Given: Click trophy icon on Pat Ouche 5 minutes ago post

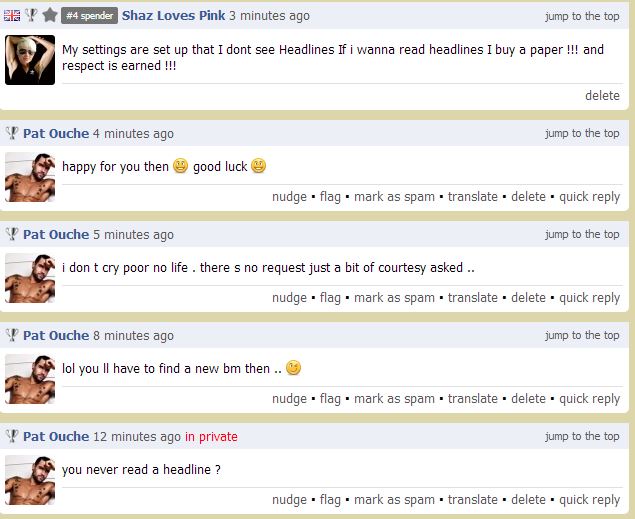Looking at the screenshot, I should (x=12, y=234).
